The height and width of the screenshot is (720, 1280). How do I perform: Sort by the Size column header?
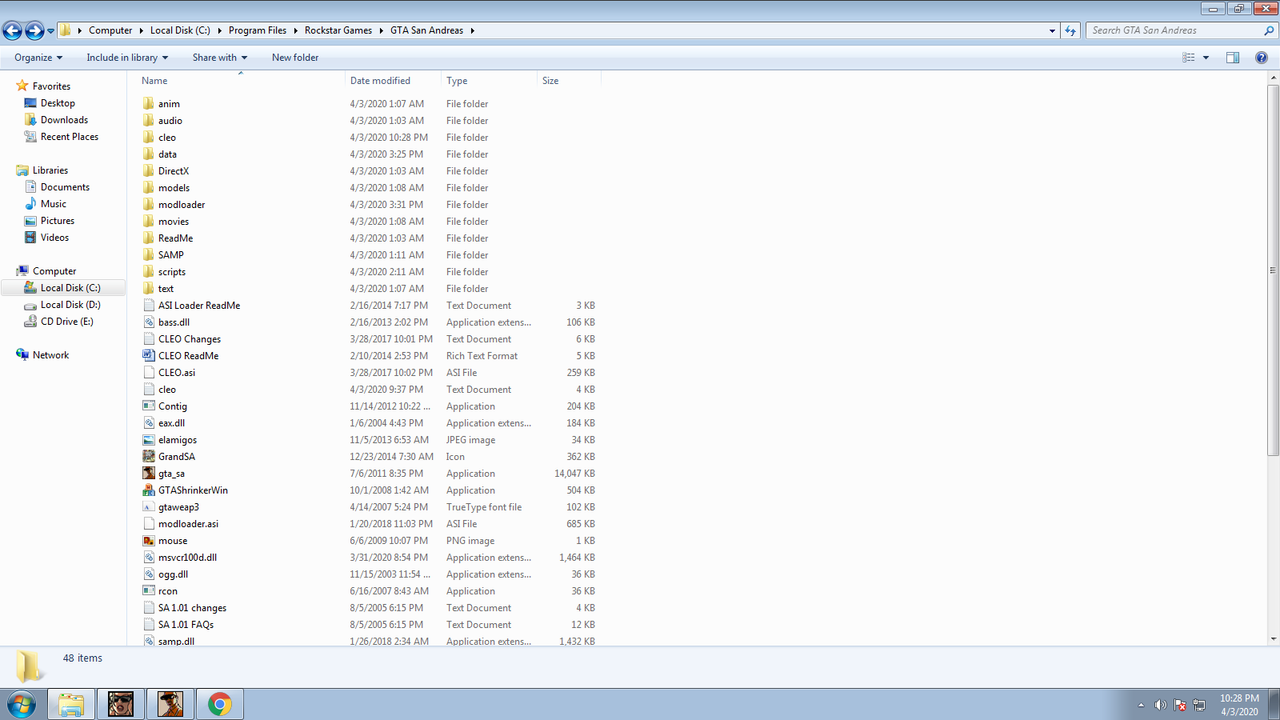568,81
